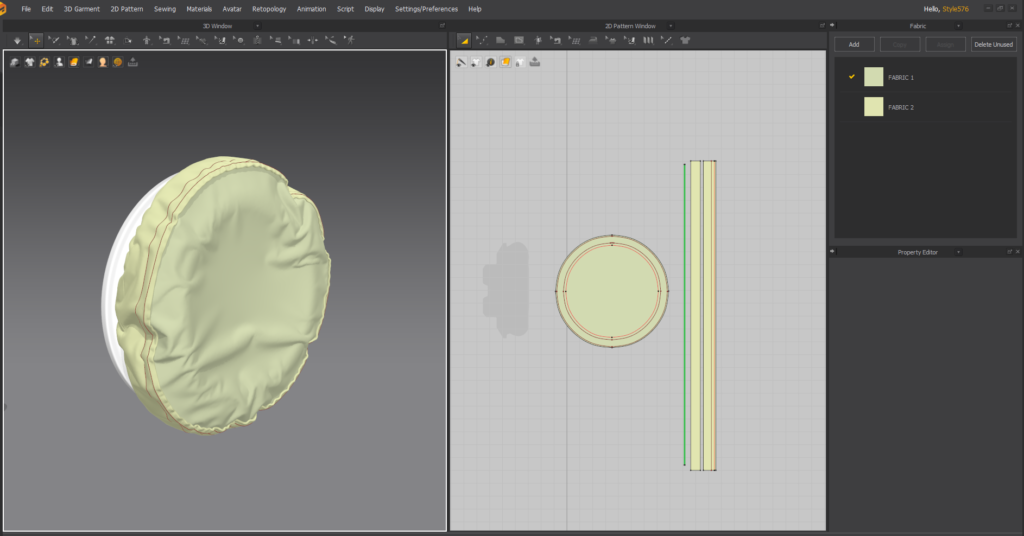Click the export tray icon in 2D view options
The height and width of the screenshot is (536, 1024).
[x=535, y=62]
